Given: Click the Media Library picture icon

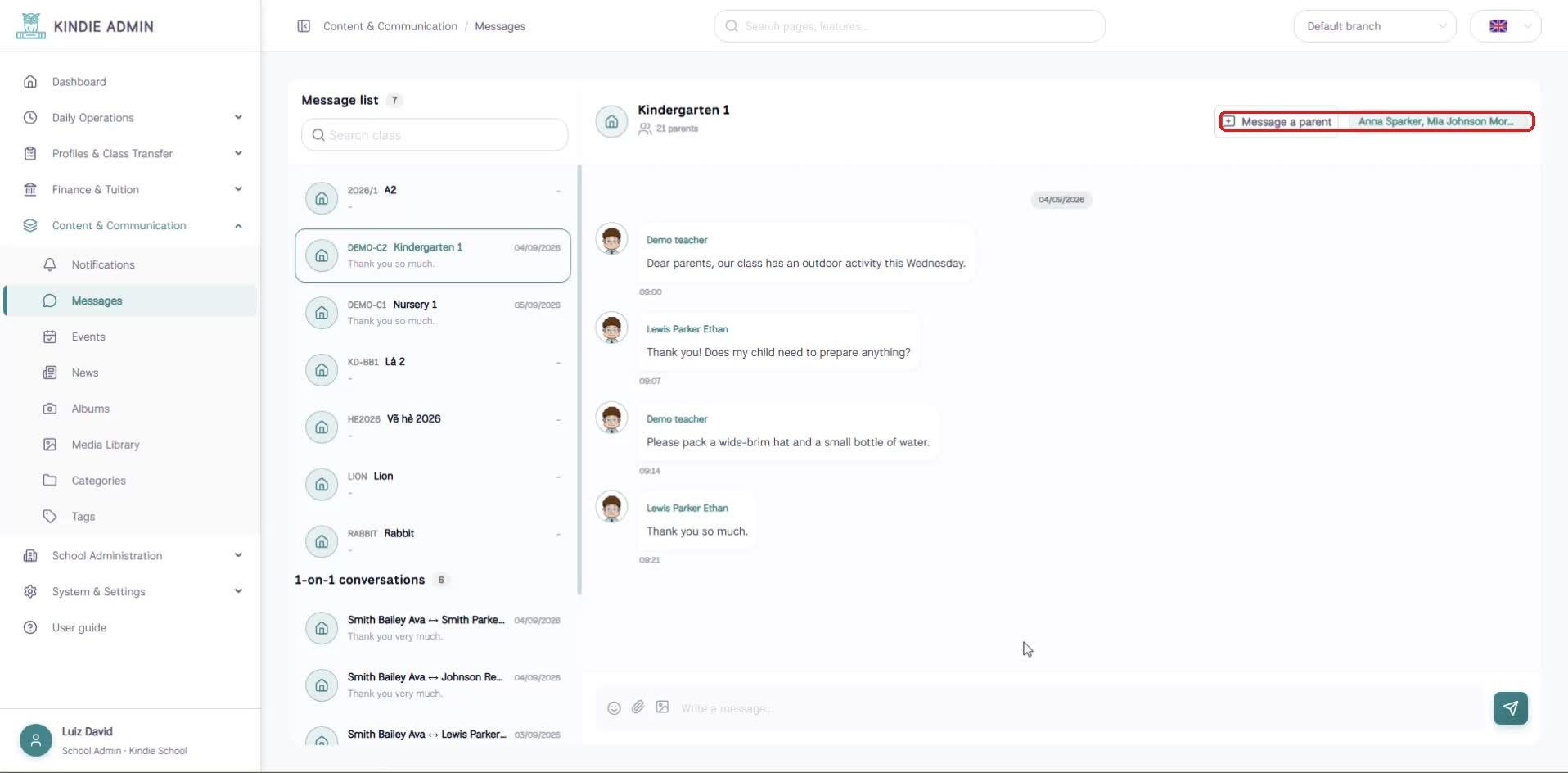Looking at the screenshot, I should [x=50, y=445].
